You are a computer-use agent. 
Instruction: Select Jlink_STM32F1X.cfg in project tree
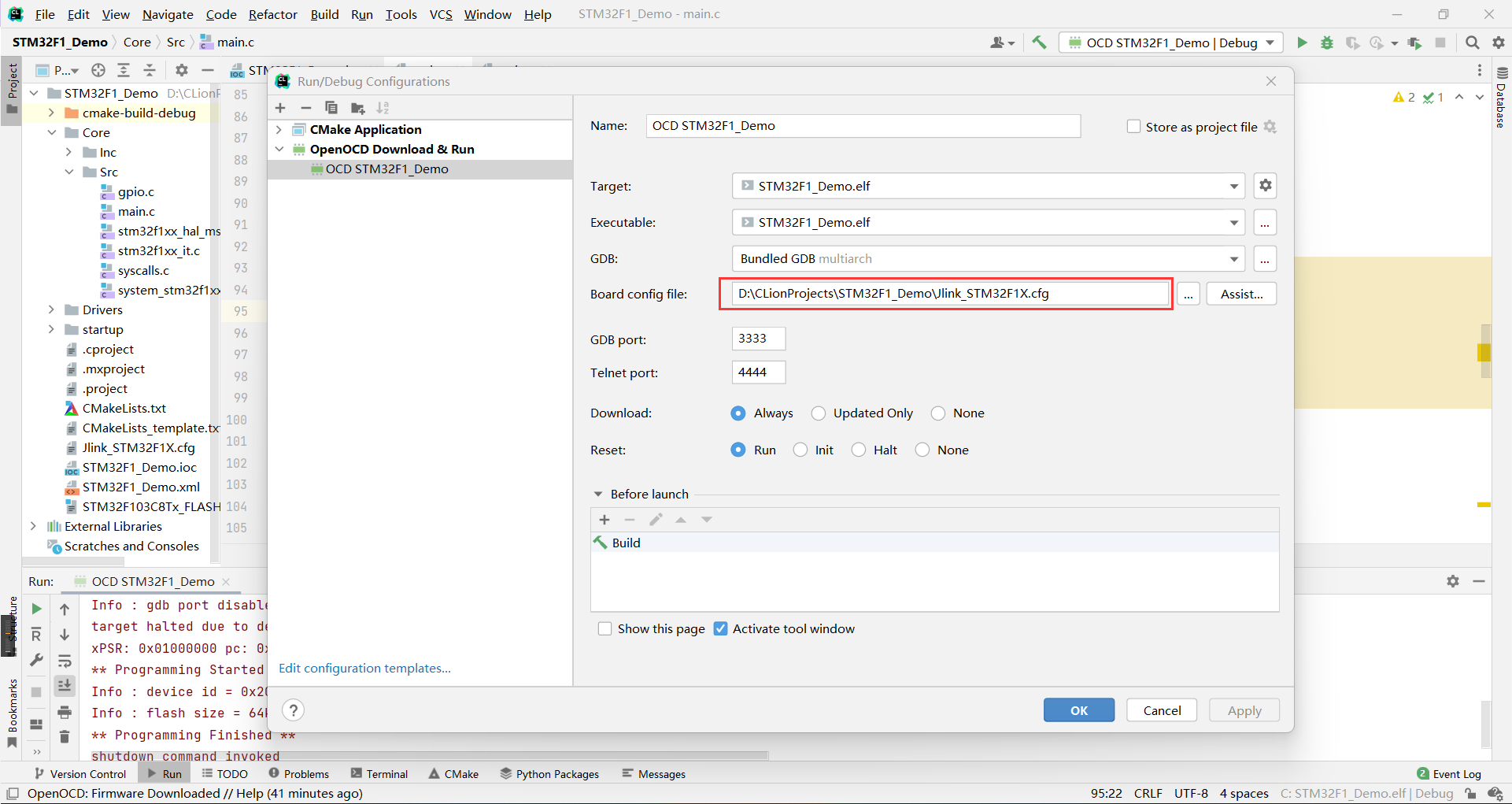(139, 447)
